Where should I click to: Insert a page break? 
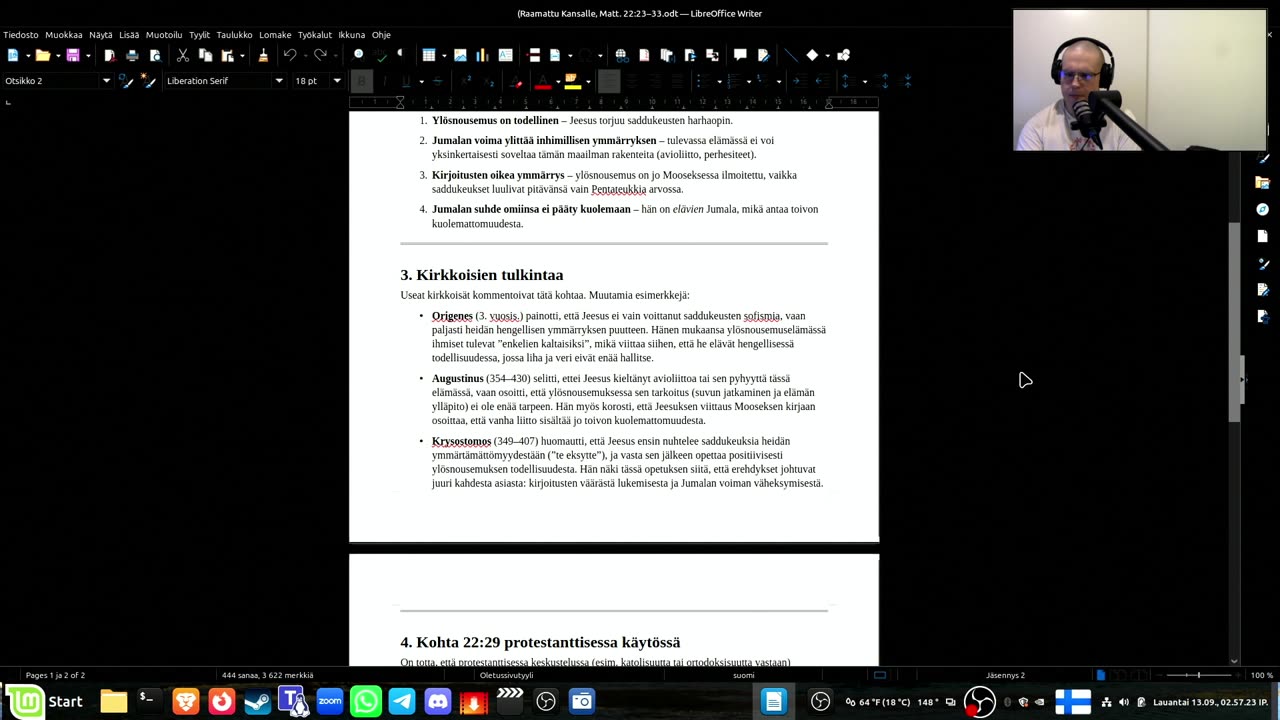click(x=534, y=55)
